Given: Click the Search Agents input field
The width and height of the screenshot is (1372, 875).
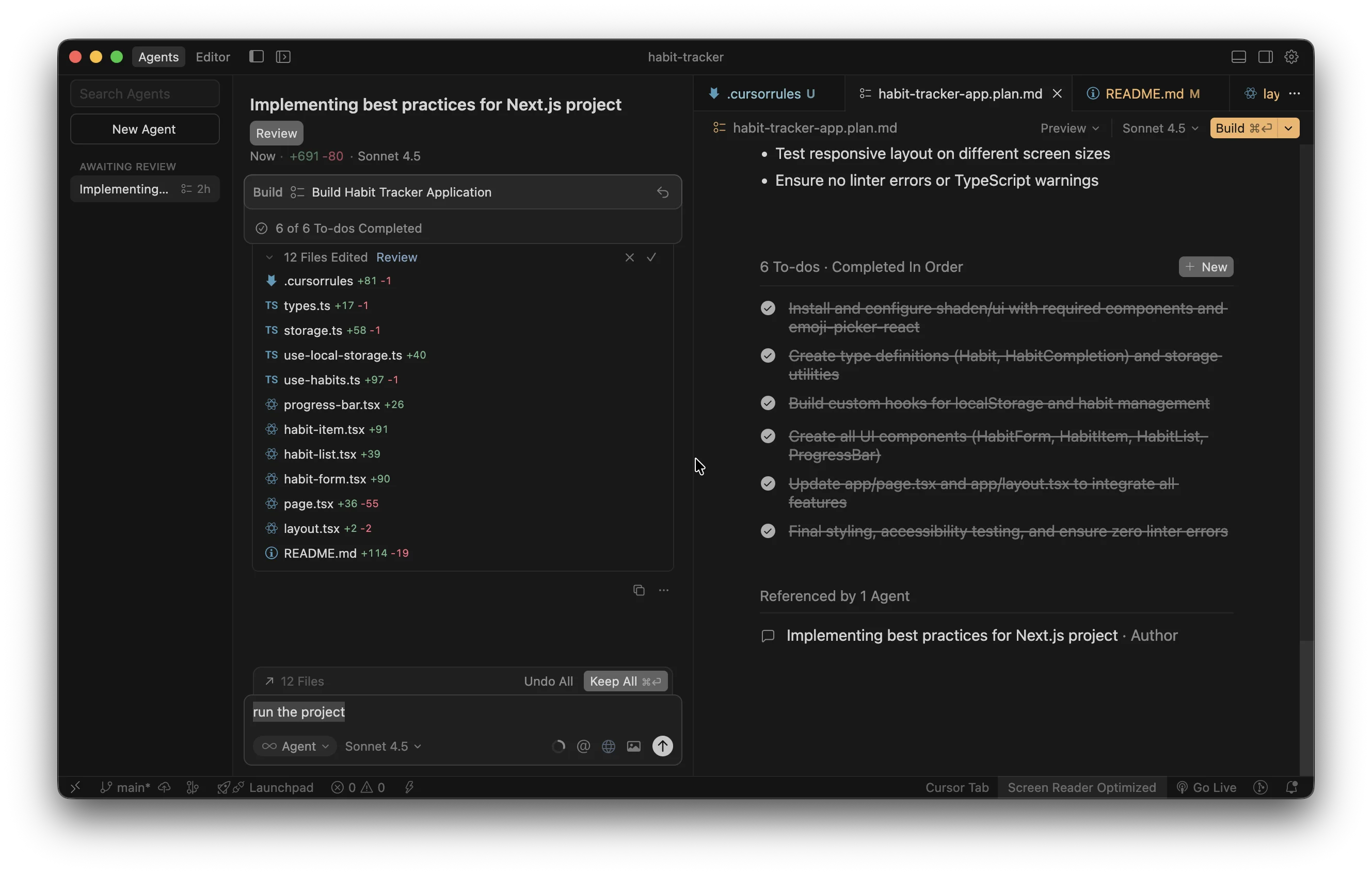Looking at the screenshot, I should pos(144,93).
